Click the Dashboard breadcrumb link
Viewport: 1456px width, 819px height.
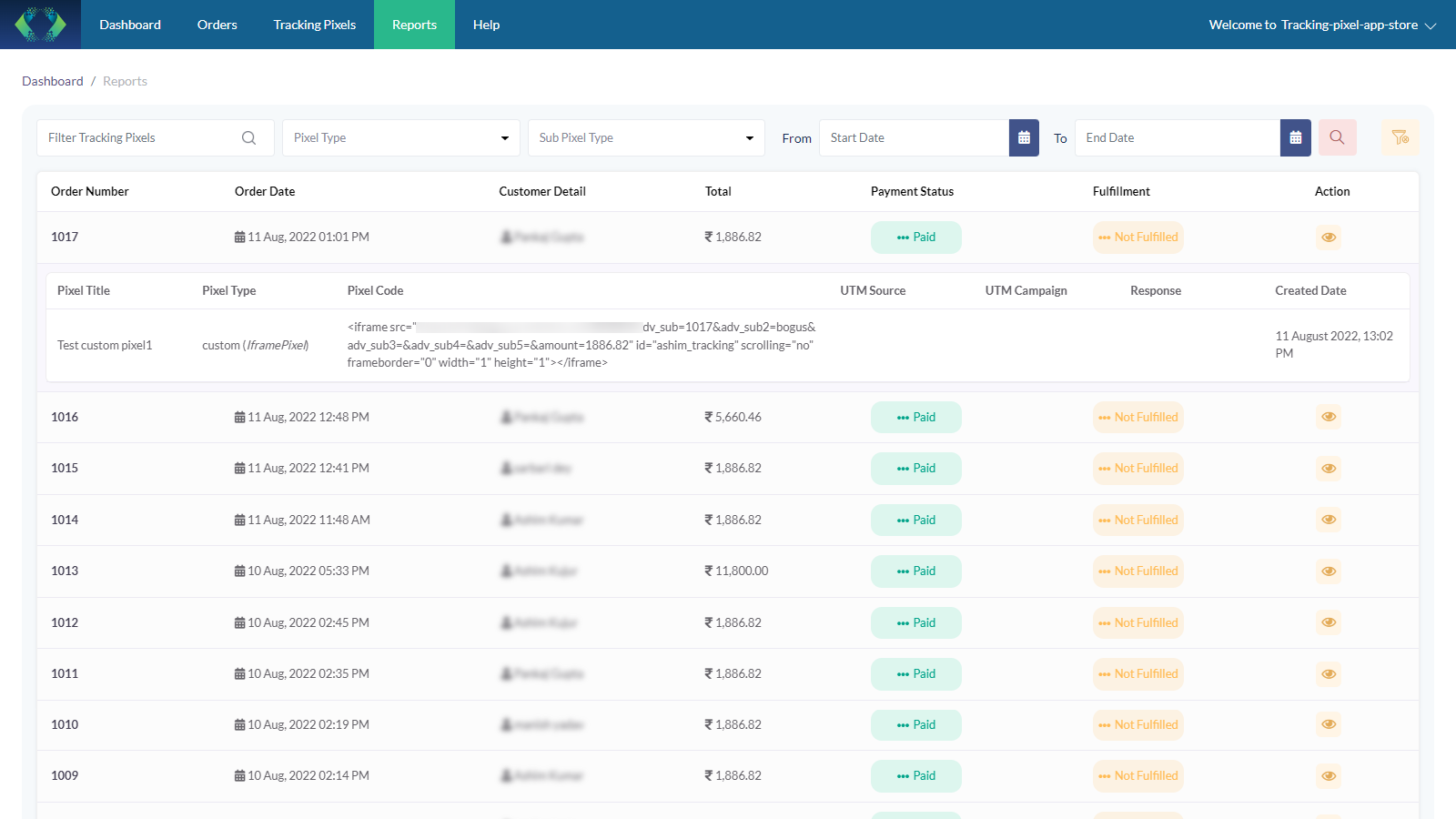[52, 81]
